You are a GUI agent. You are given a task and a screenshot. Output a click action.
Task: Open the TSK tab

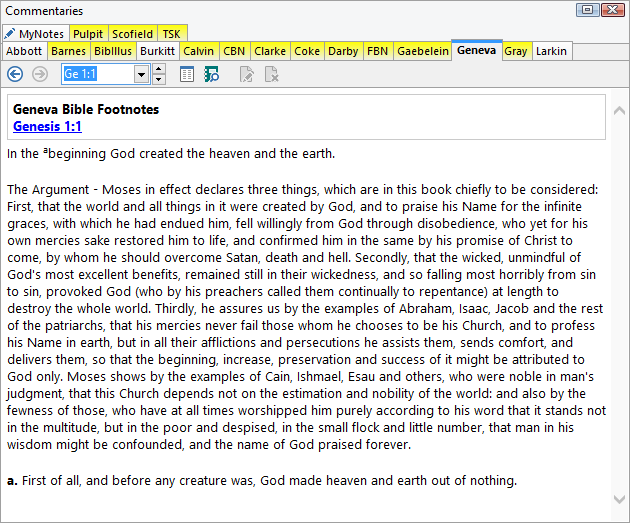pos(172,34)
